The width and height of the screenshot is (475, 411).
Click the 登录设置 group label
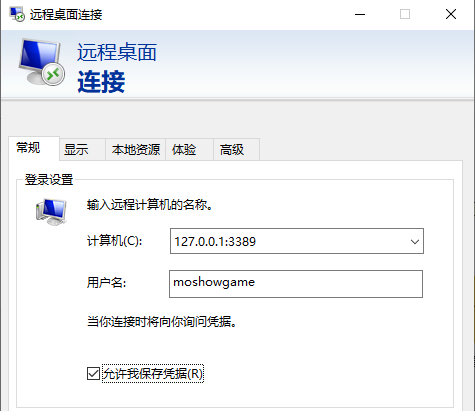49,180
